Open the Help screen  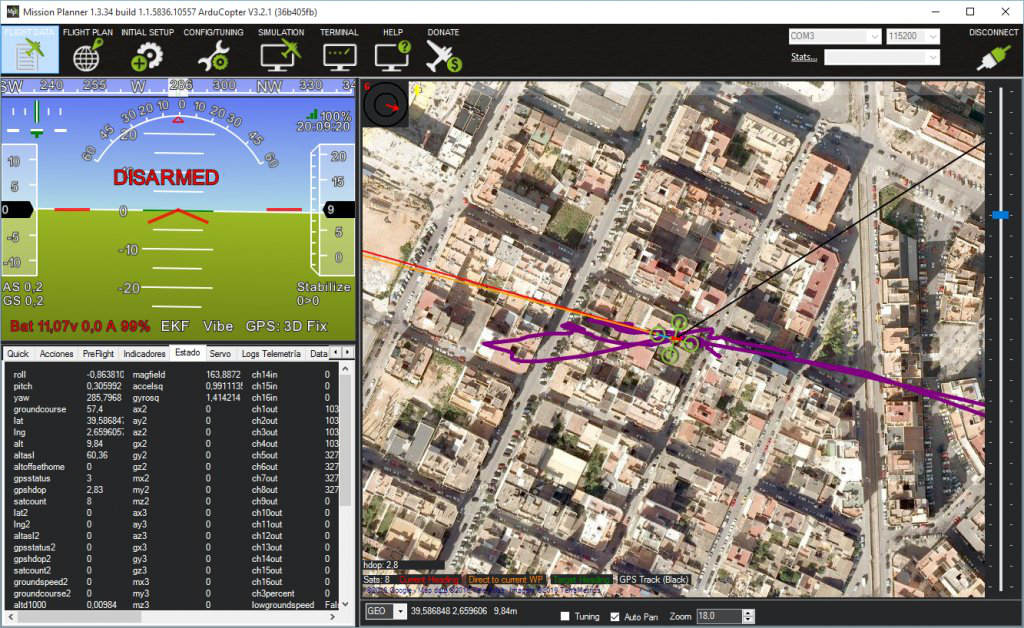pos(392,51)
